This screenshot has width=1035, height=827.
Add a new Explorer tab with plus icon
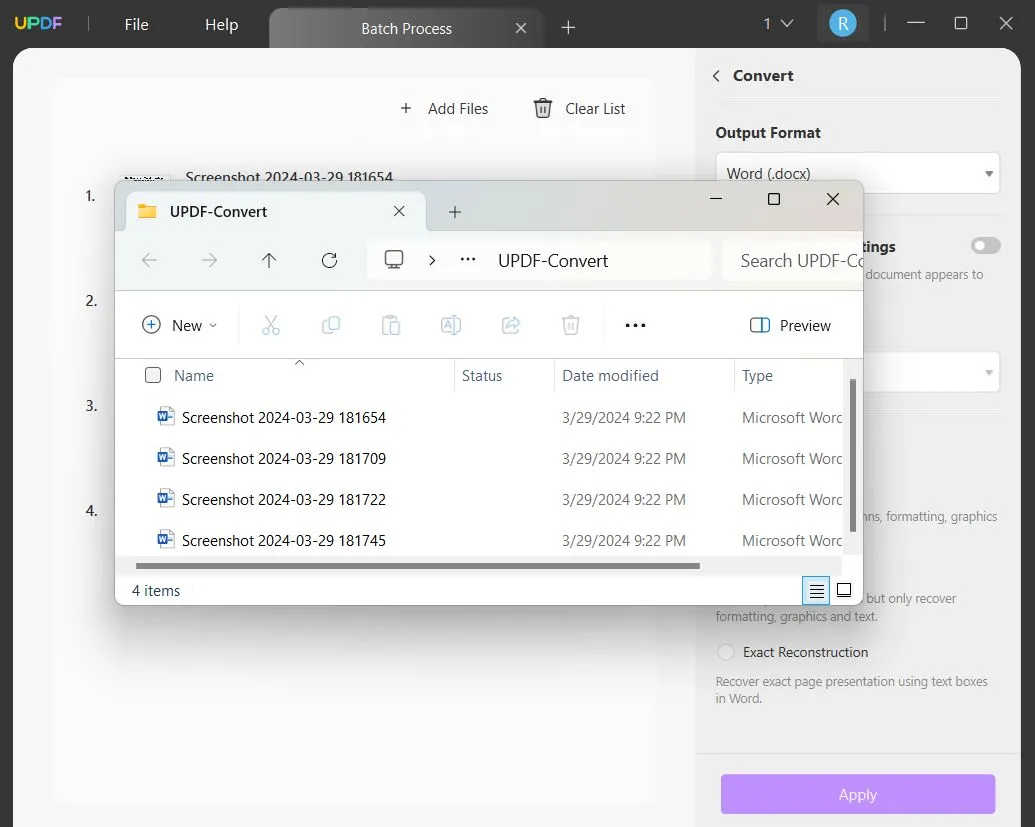click(x=455, y=212)
